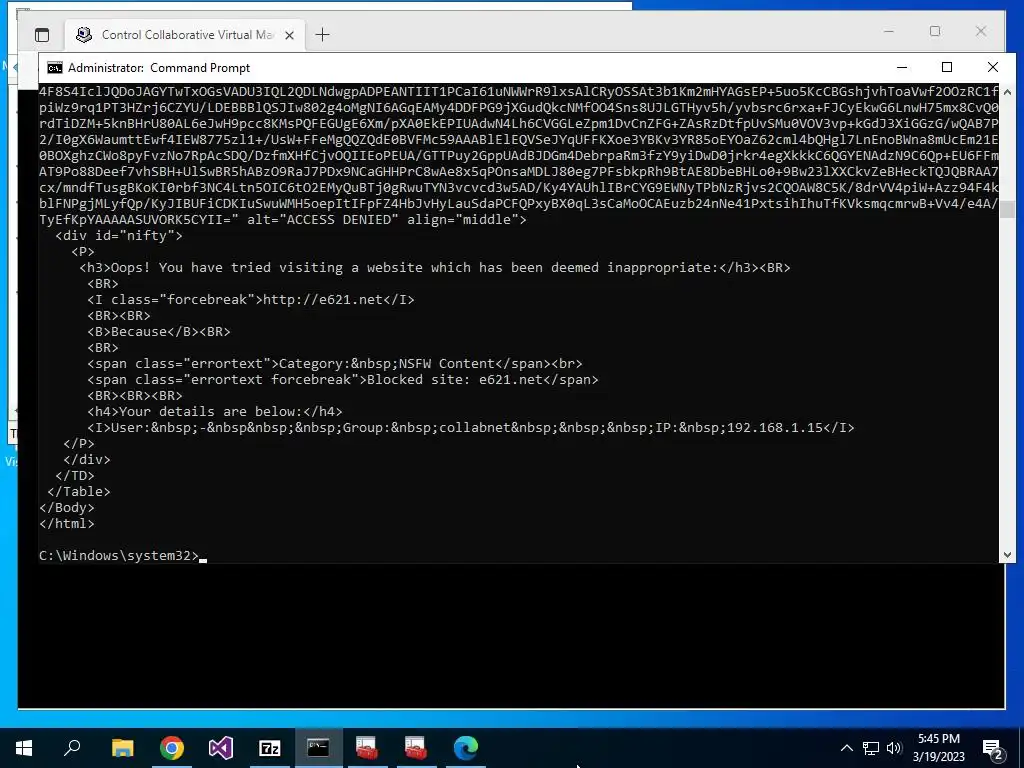Click scroll down arrow in Command Prompt

(x=1007, y=555)
